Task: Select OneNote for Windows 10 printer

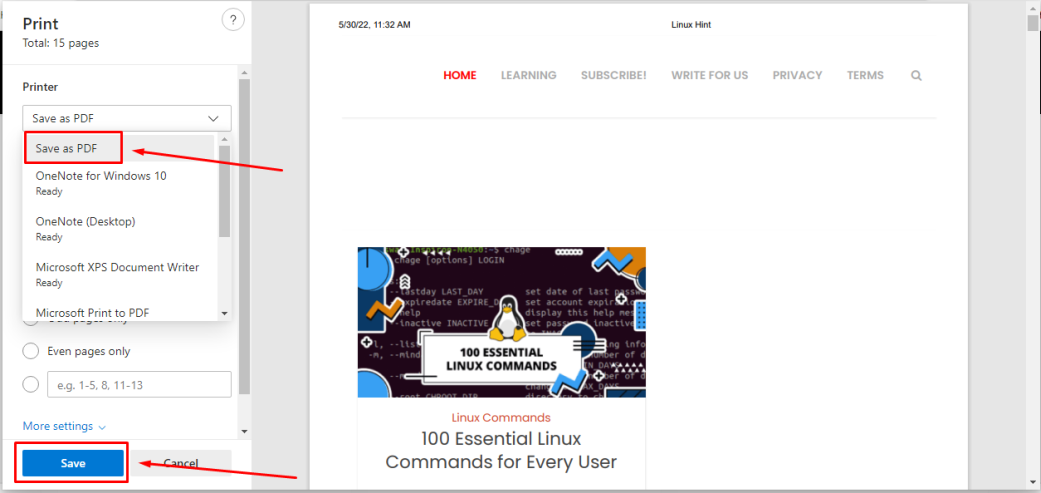Action: 120,183
